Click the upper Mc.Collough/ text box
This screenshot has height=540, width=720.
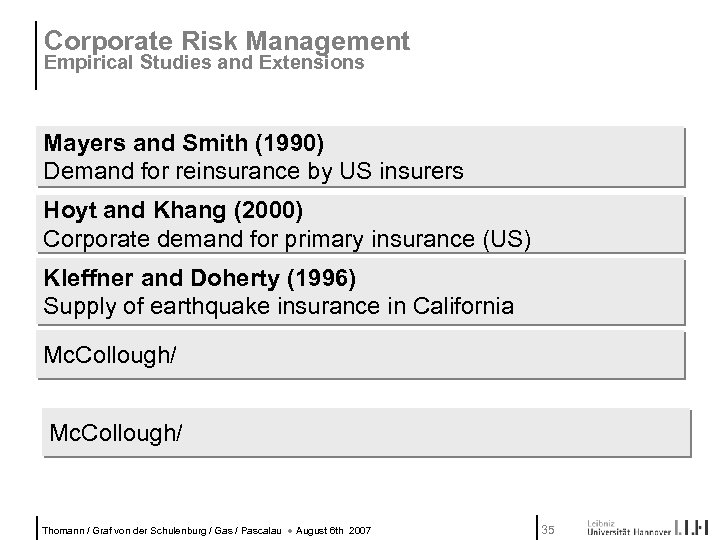[111, 356]
